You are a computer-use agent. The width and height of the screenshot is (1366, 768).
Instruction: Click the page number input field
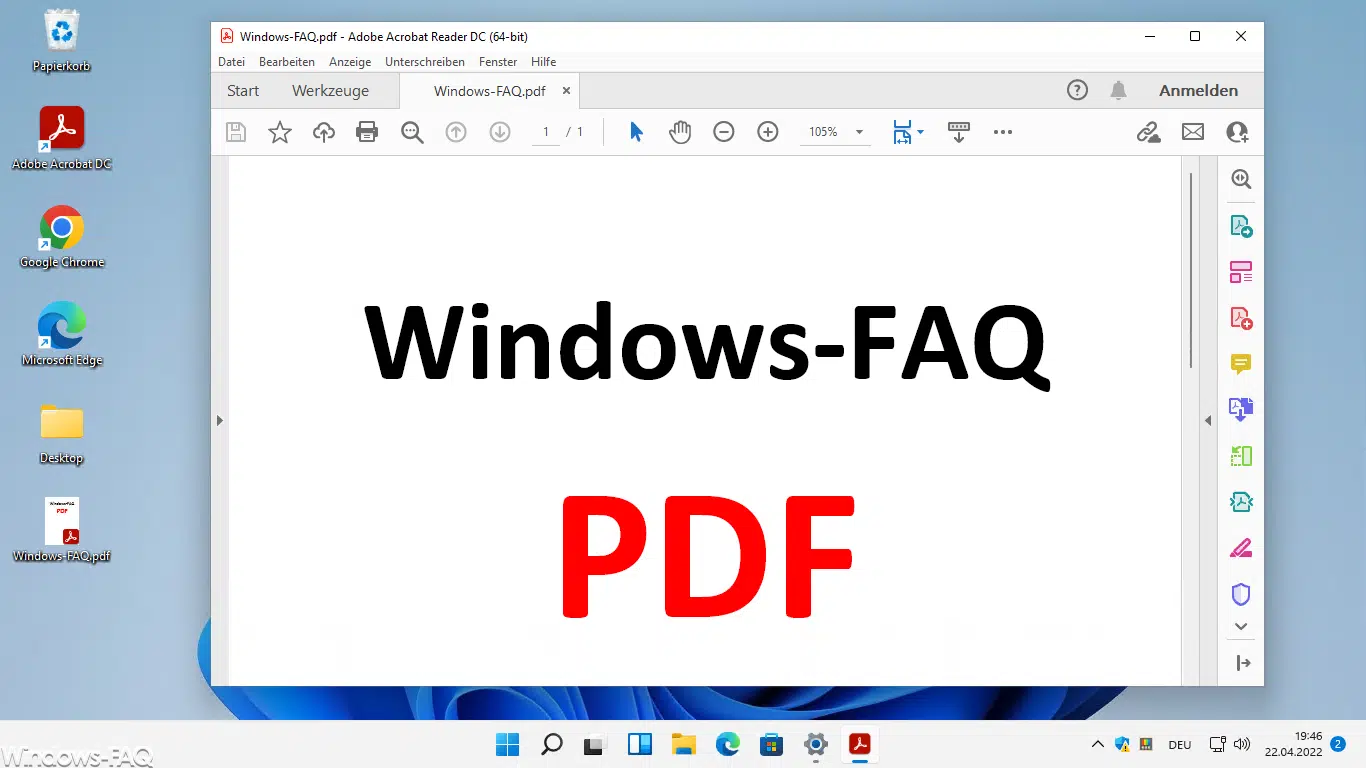coord(546,132)
